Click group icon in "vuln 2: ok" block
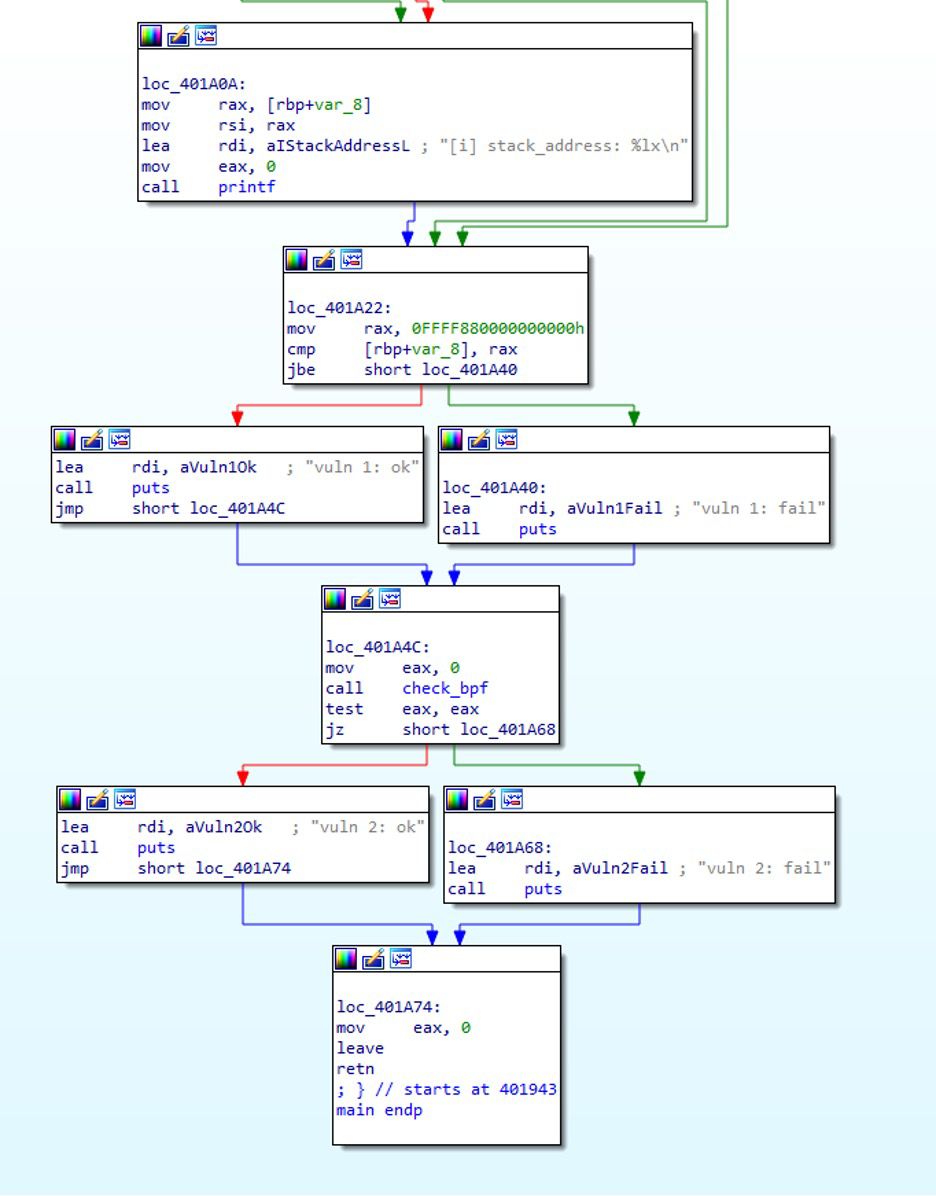 click(124, 799)
